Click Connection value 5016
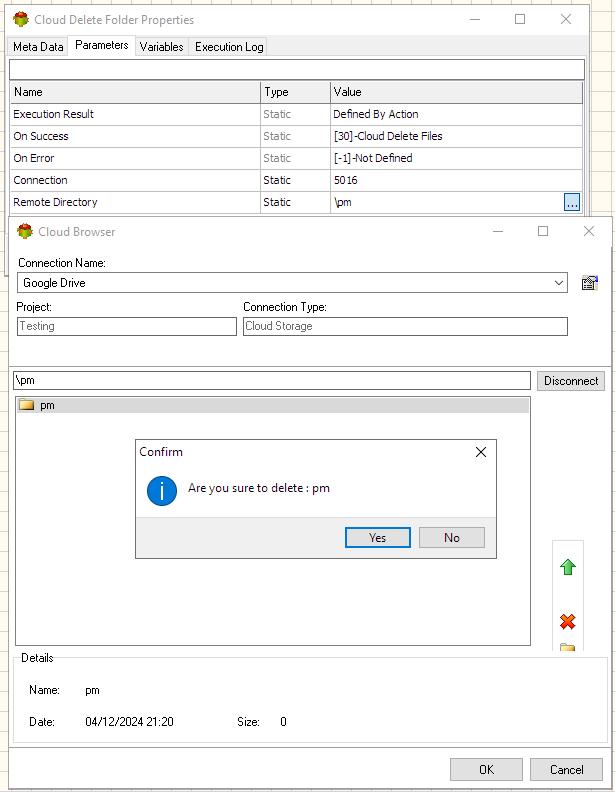The height and width of the screenshot is (792, 615). (345, 180)
